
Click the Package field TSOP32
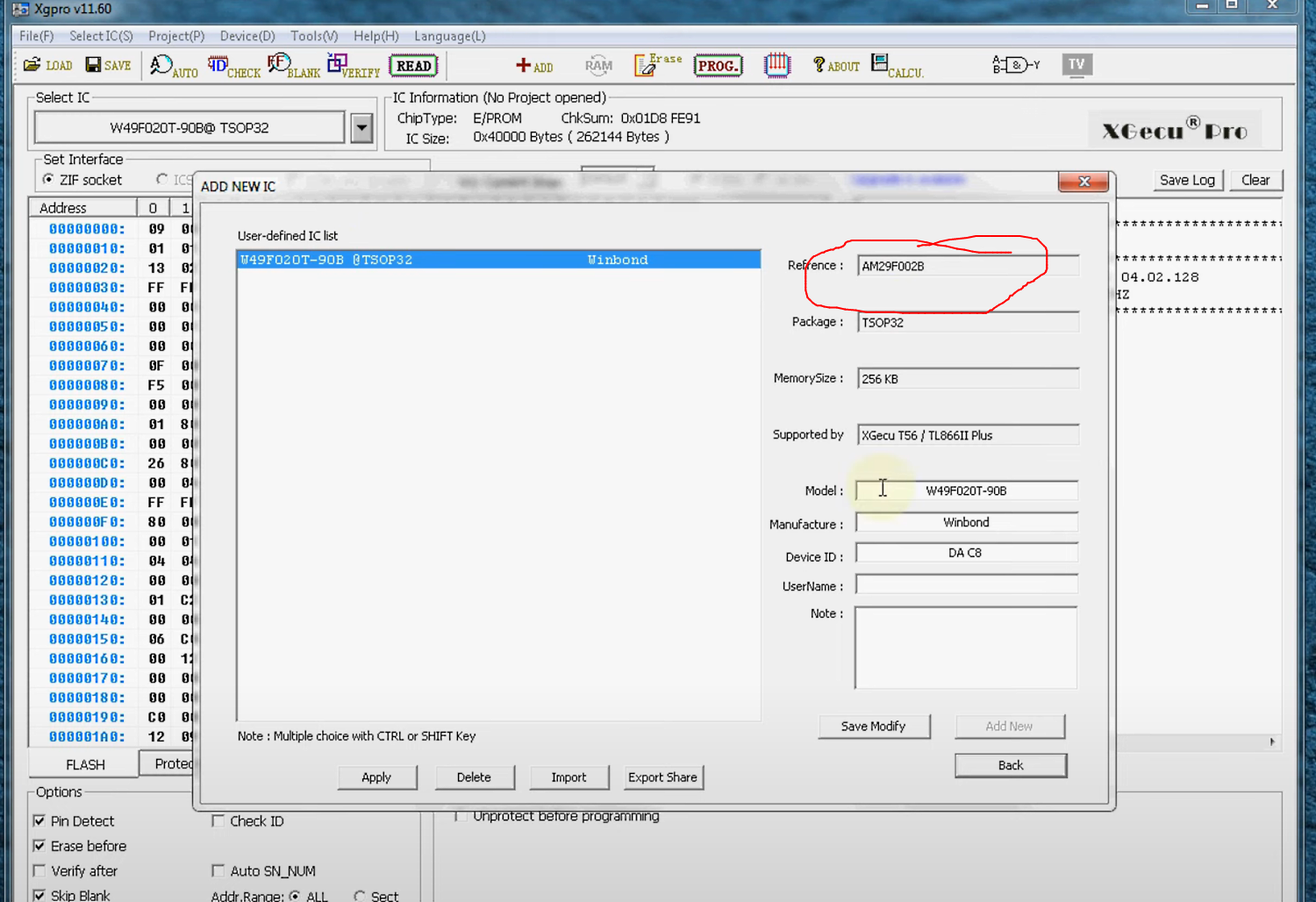pyautogui.click(x=968, y=322)
